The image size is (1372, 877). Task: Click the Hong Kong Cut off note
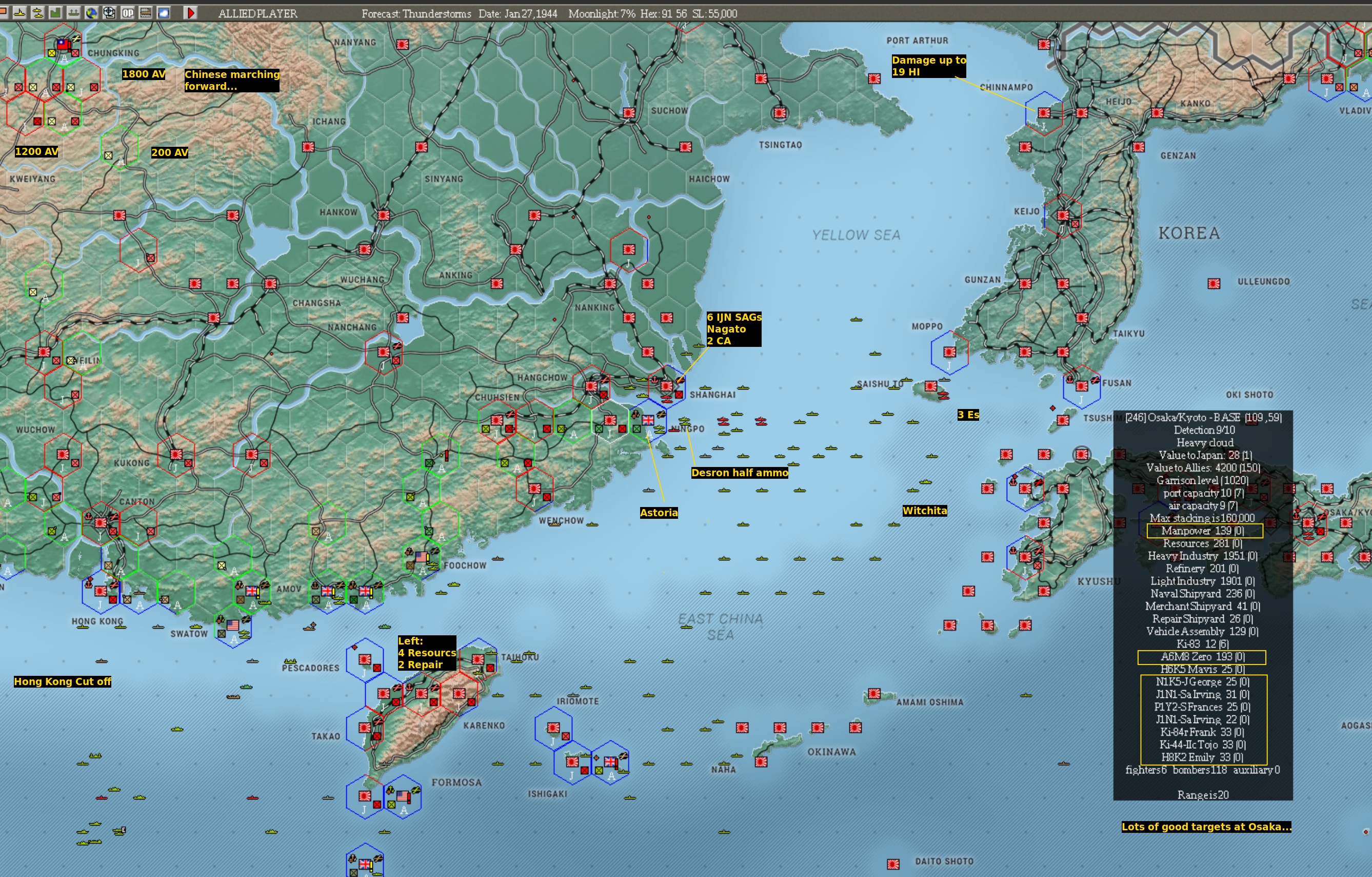[63, 681]
